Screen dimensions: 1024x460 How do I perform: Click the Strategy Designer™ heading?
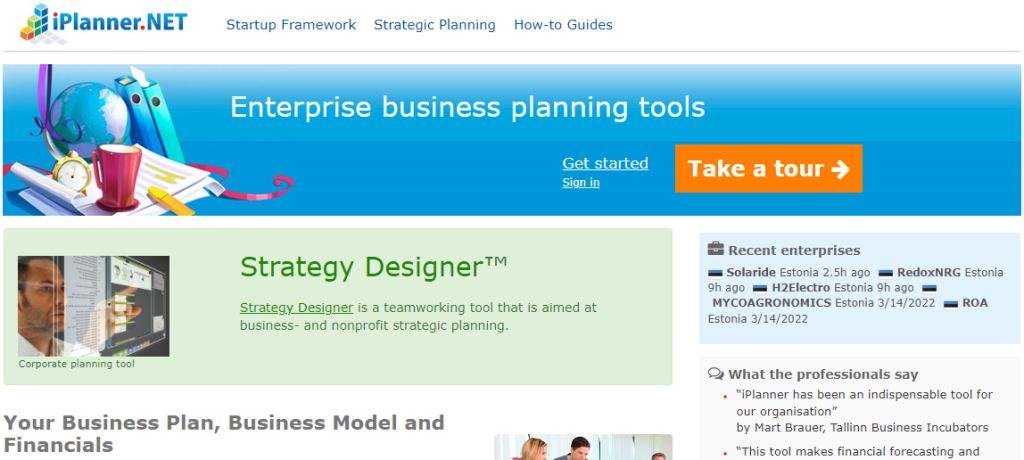coord(374,267)
